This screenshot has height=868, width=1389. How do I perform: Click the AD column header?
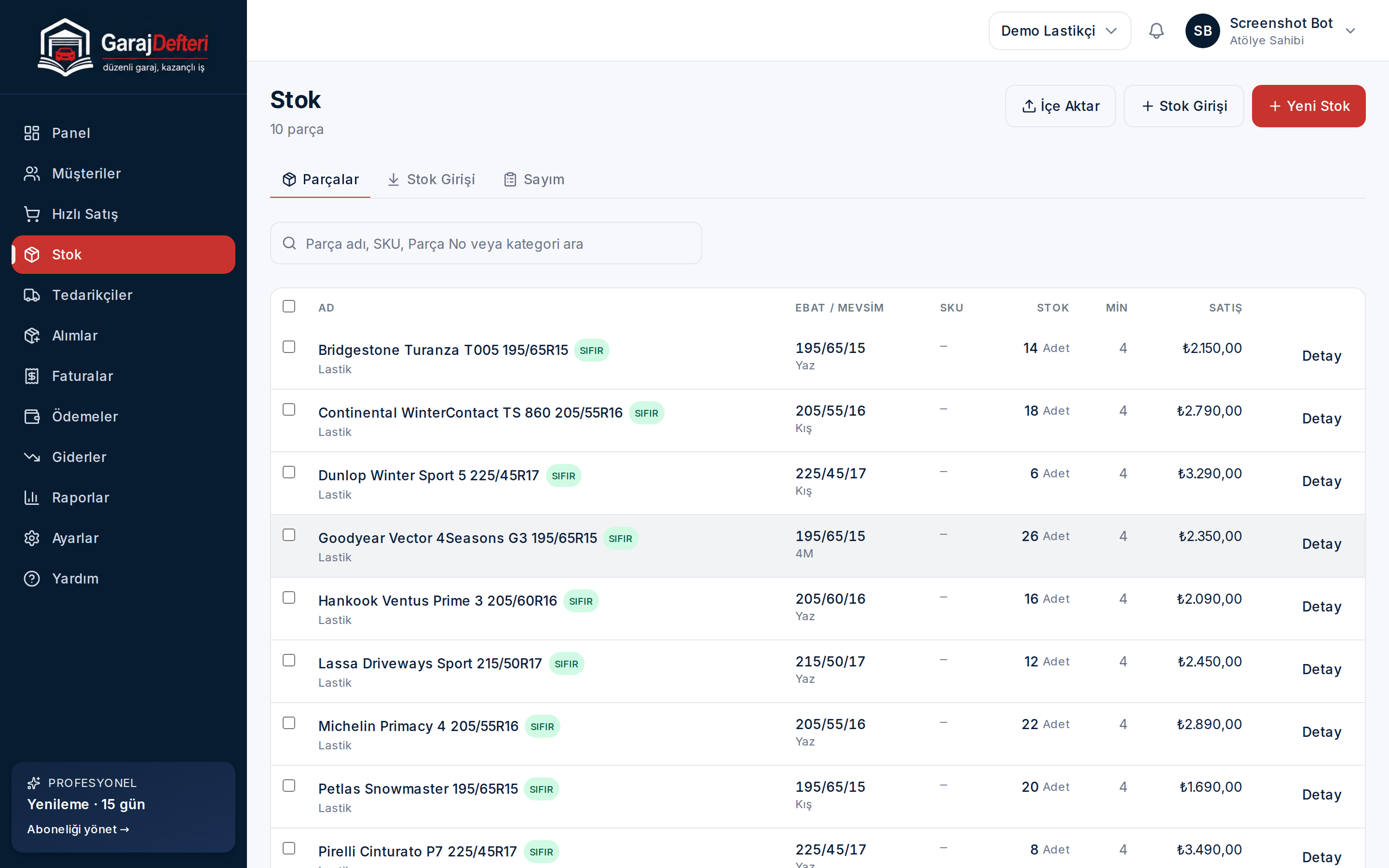[x=327, y=308]
